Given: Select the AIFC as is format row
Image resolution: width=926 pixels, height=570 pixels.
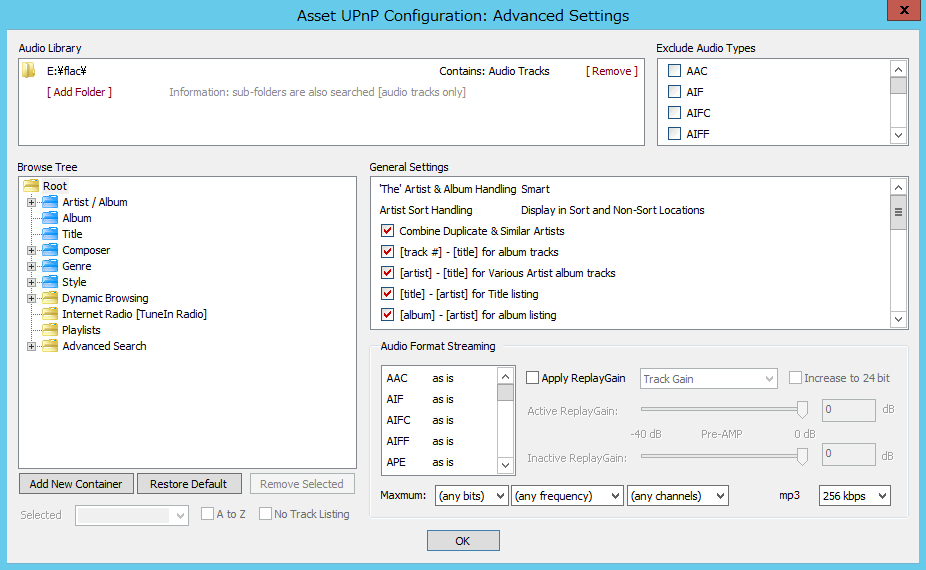Looking at the screenshot, I should point(440,420).
